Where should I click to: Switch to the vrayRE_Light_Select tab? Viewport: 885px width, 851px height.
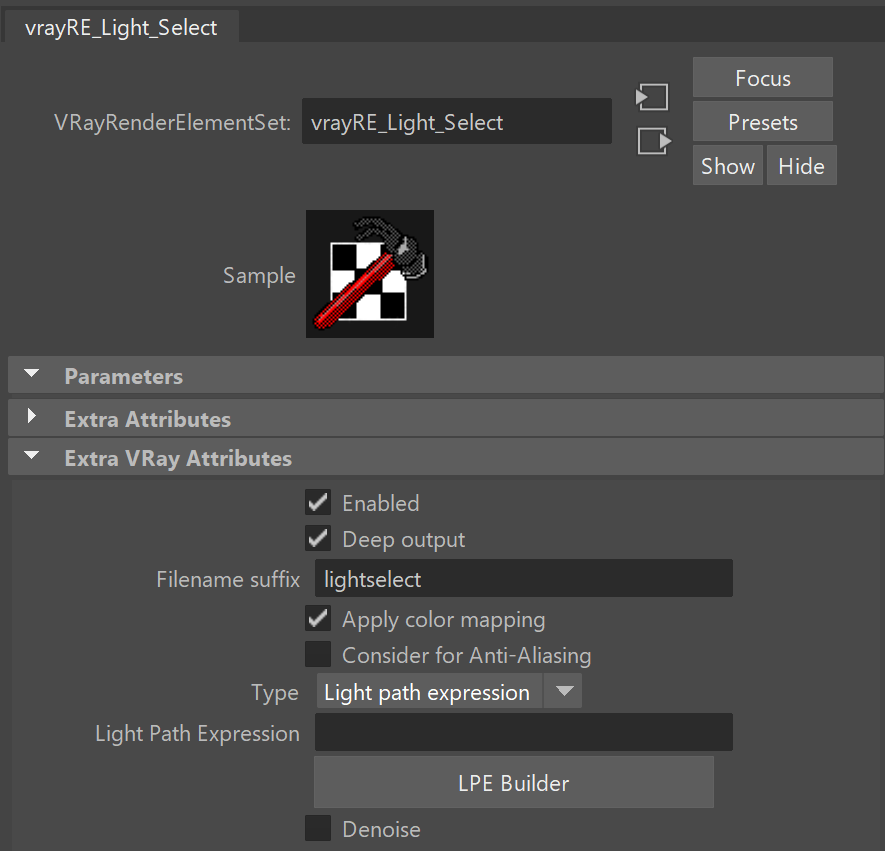coord(121,28)
